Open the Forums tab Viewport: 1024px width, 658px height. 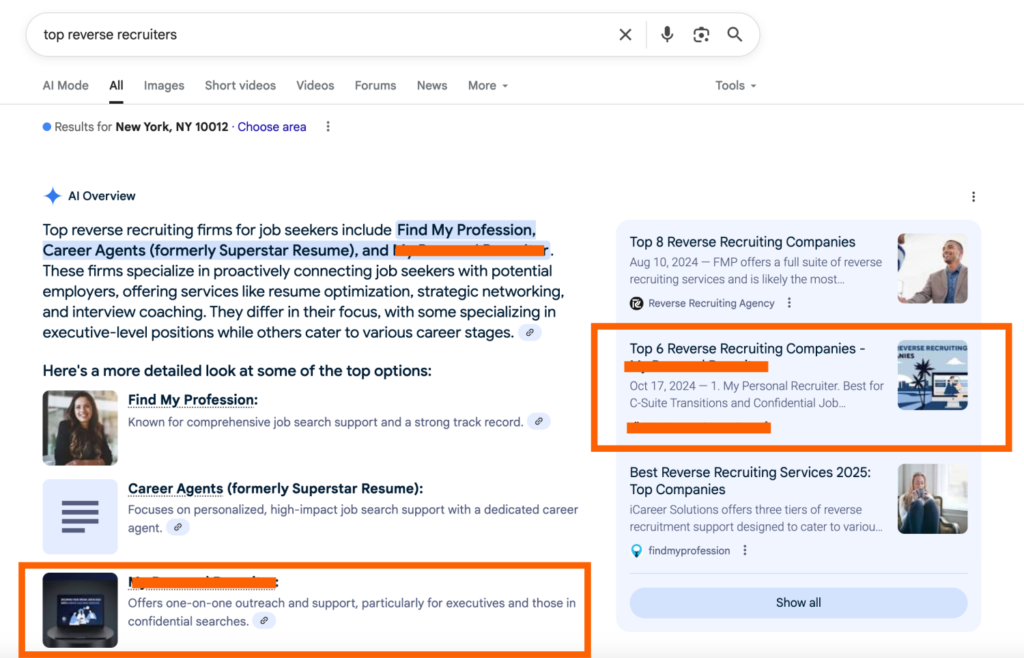click(x=376, y=86)
